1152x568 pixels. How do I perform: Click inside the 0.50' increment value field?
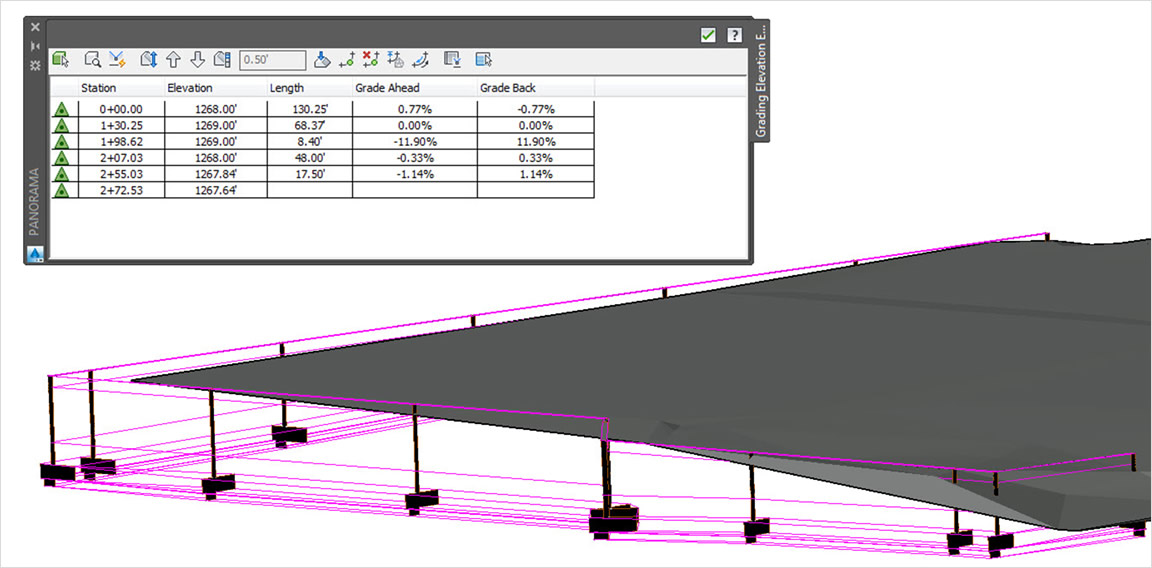273,60
